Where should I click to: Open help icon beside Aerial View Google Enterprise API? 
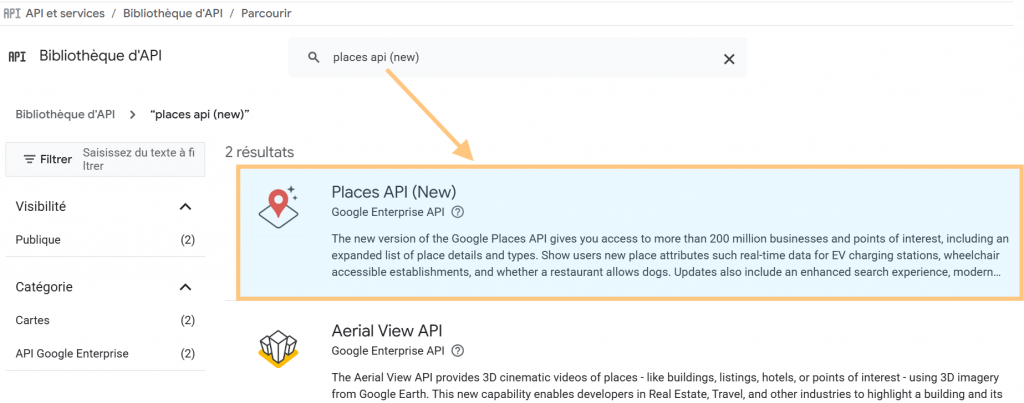coord(458,351)
